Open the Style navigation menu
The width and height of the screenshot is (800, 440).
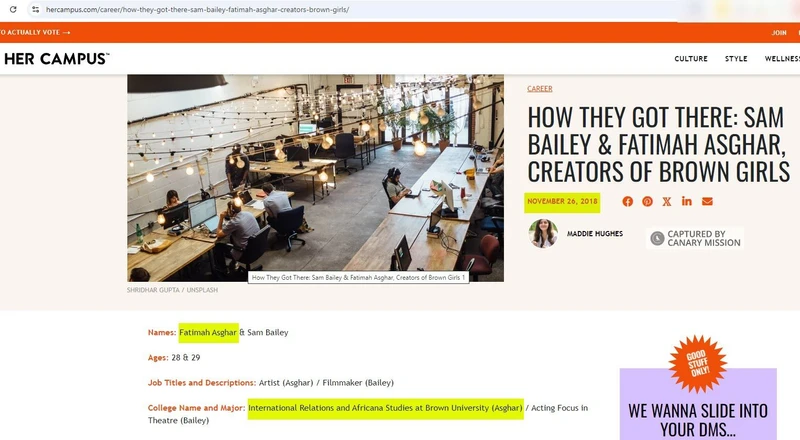(736, 59)
